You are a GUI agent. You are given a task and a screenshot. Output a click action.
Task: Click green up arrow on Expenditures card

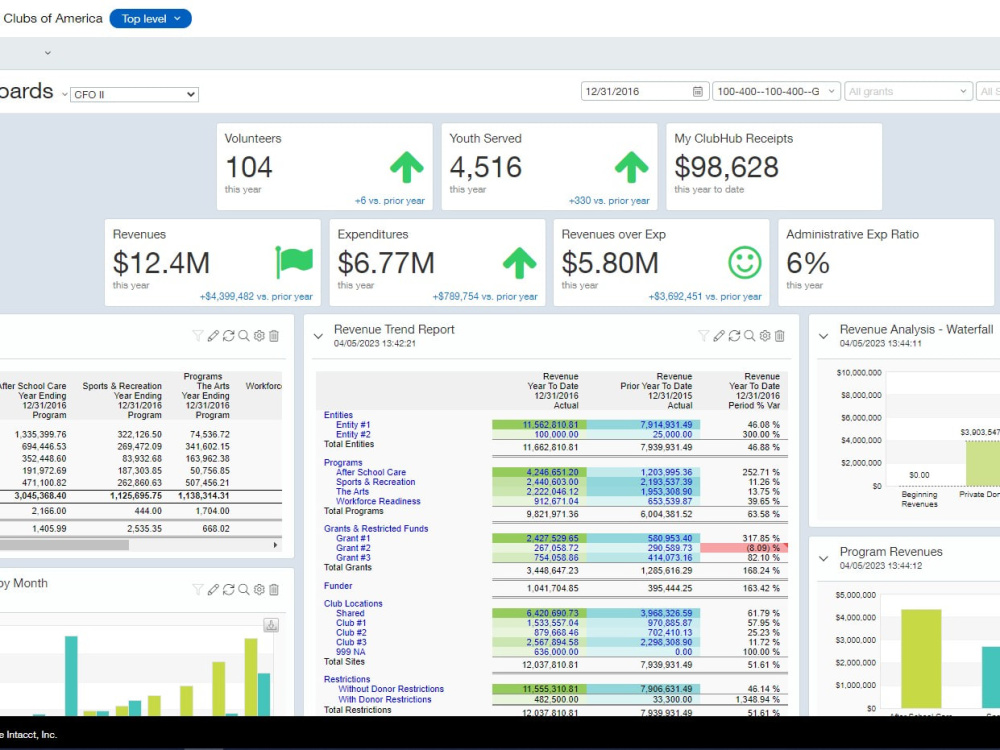(519, 263)
